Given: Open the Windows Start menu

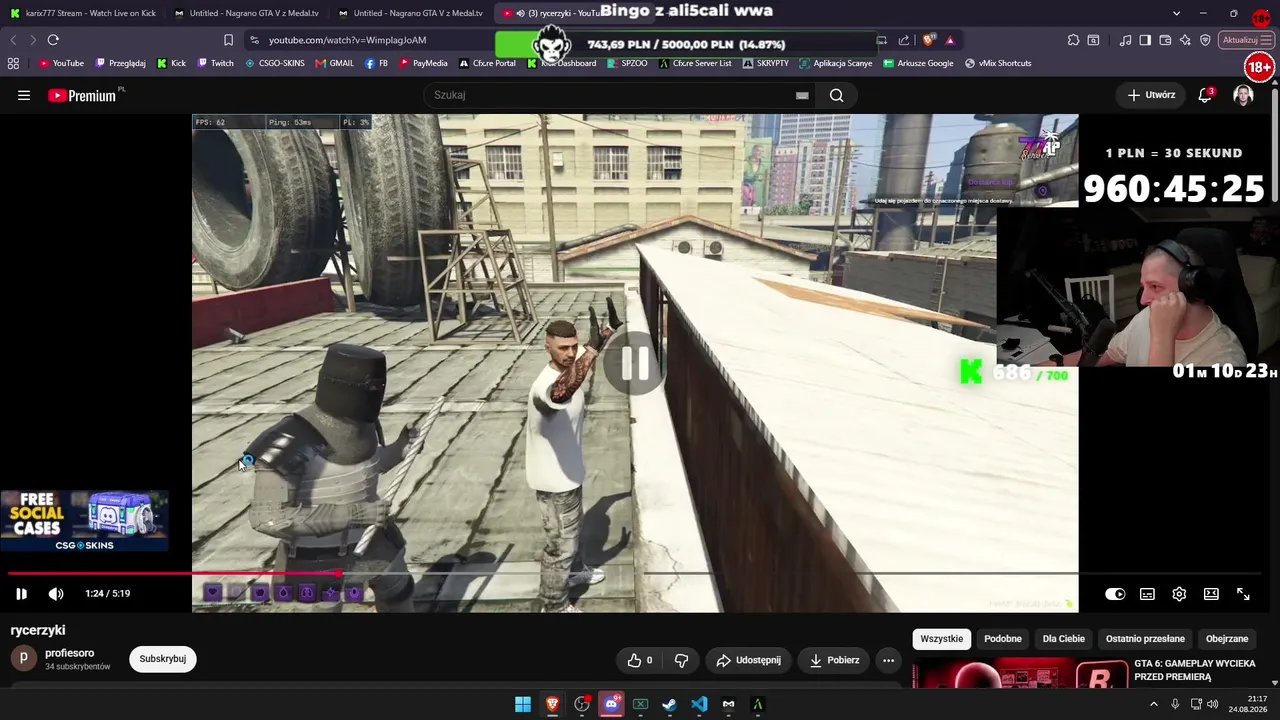Looking at the screenshot, I should [x=523, y=704].
